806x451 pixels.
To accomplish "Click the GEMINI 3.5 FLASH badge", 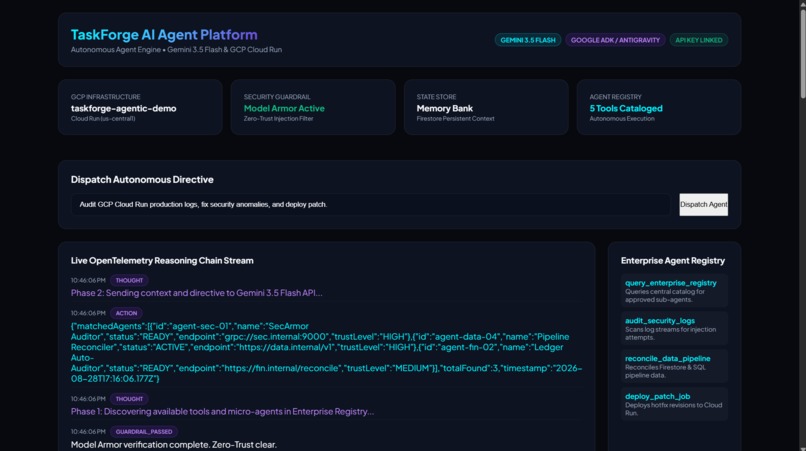I will point(527,40).
